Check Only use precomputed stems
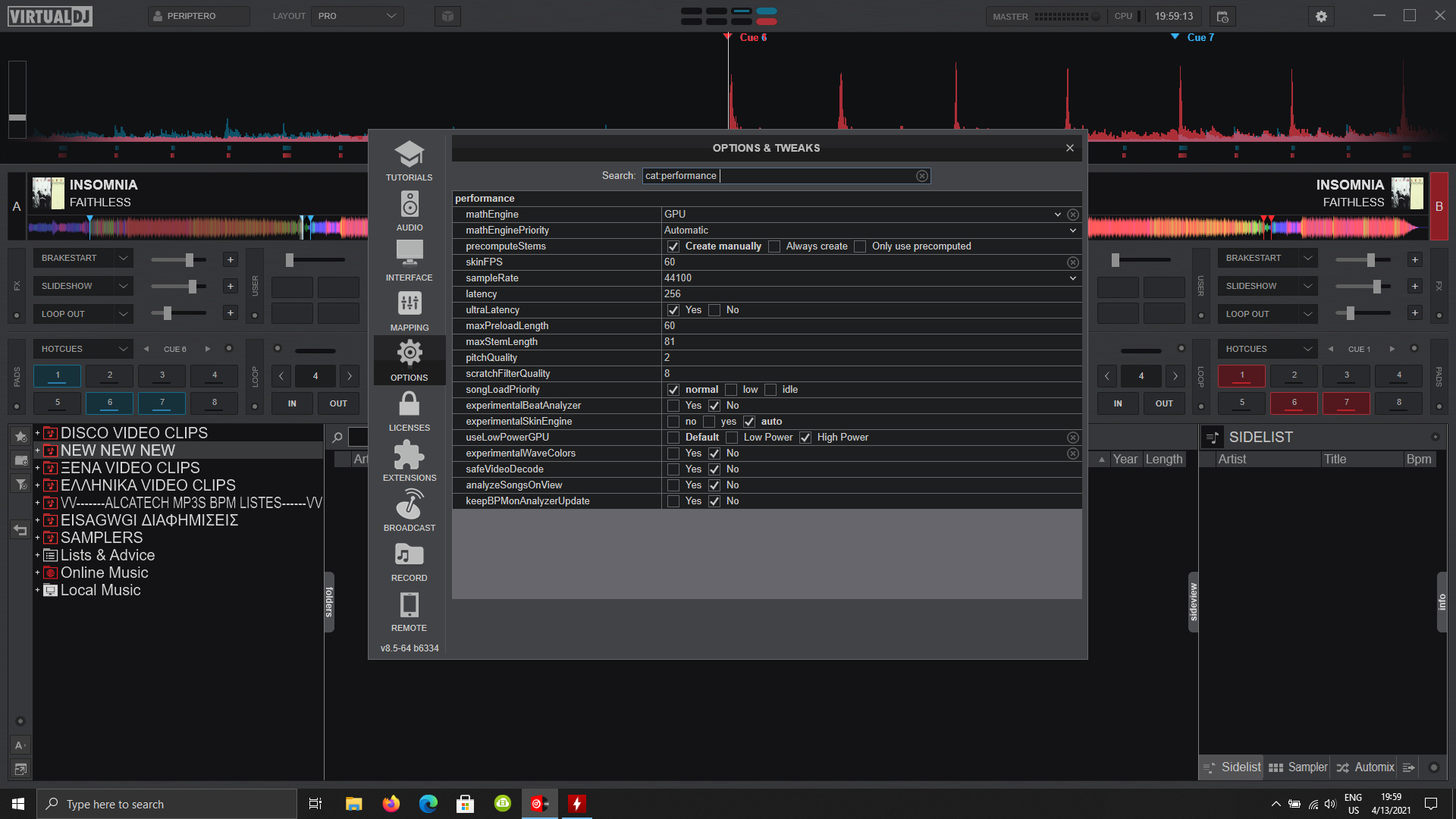The width and height of the screenshot is (1456, 819). pos(860,246)
